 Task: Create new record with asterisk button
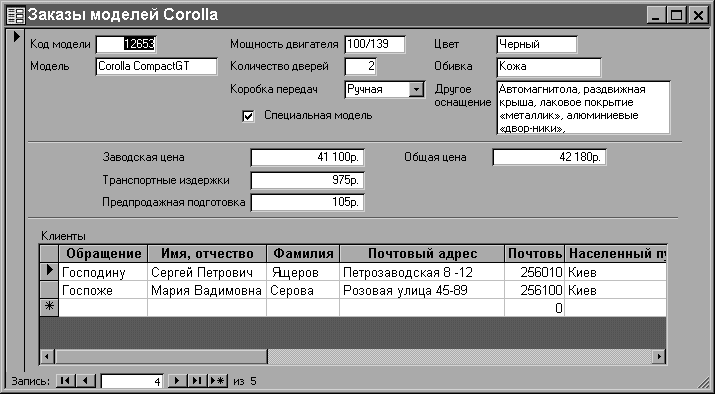tap(218, 380)
